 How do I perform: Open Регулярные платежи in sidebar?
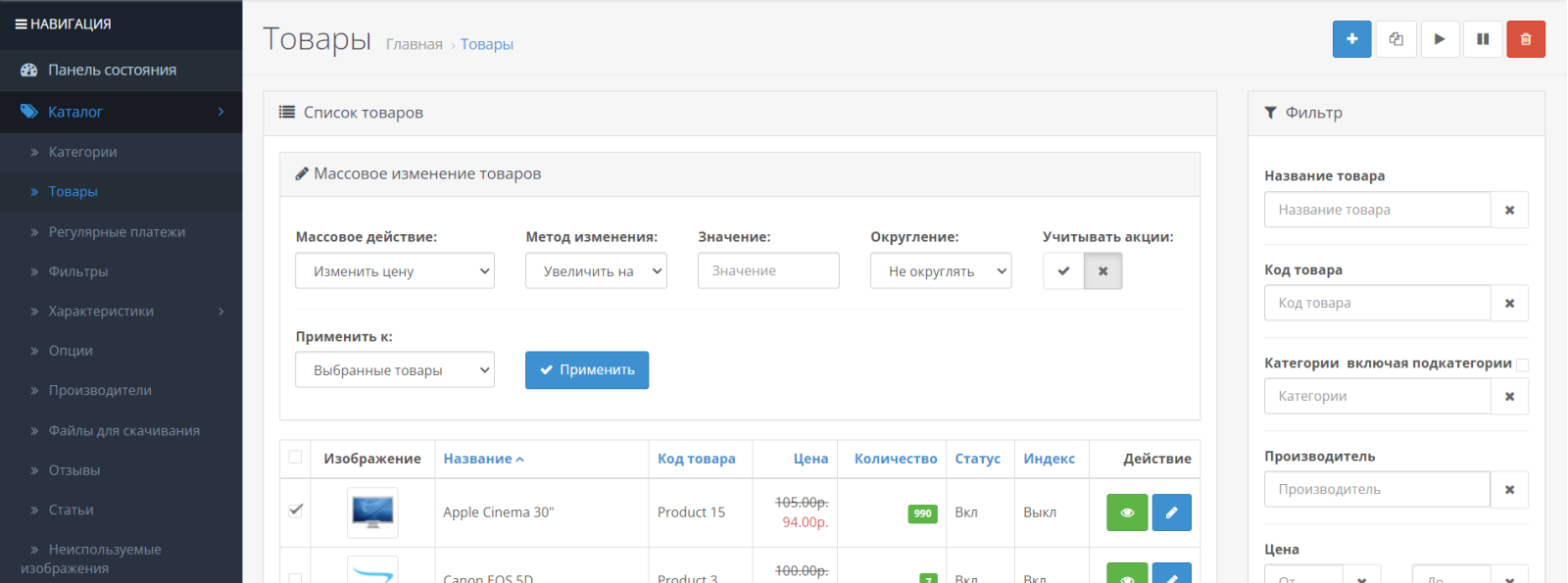(121, 231)
